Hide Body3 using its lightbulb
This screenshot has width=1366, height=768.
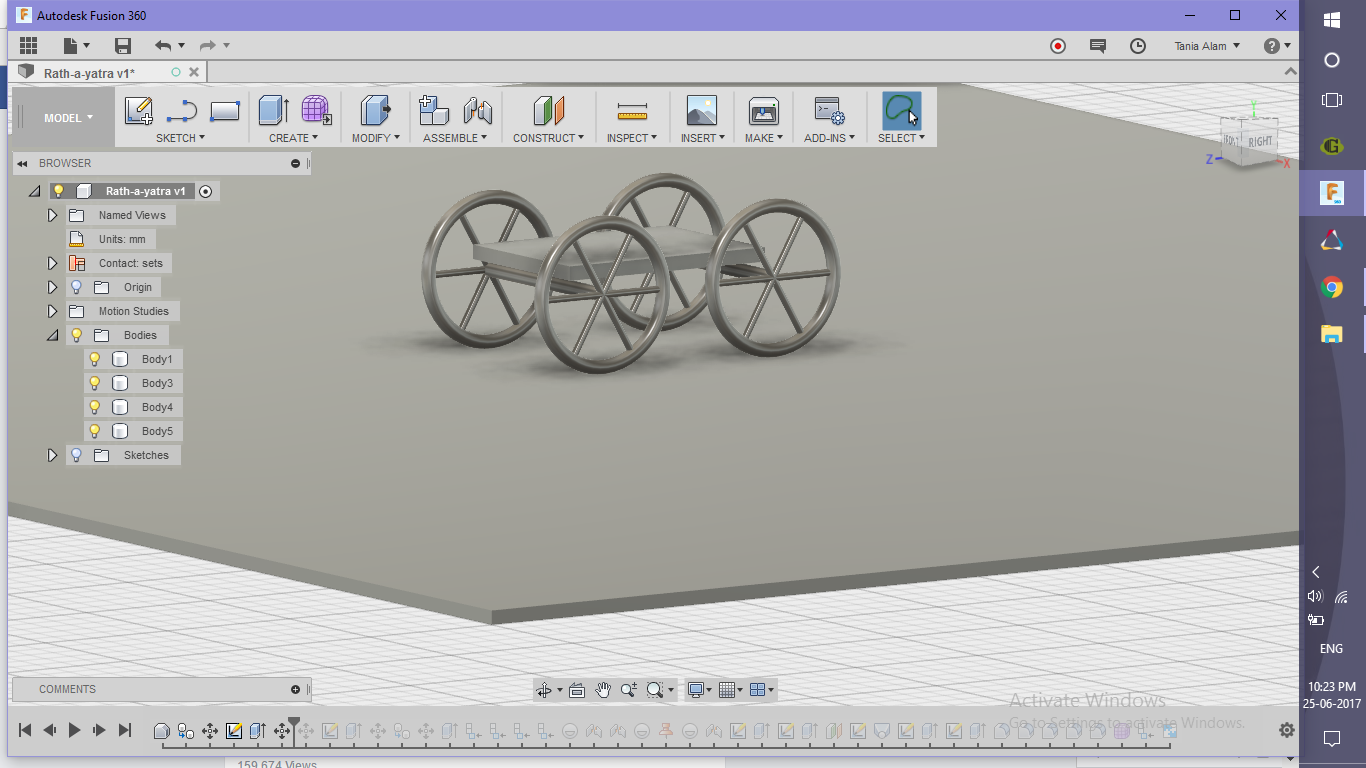click(95, 383)
